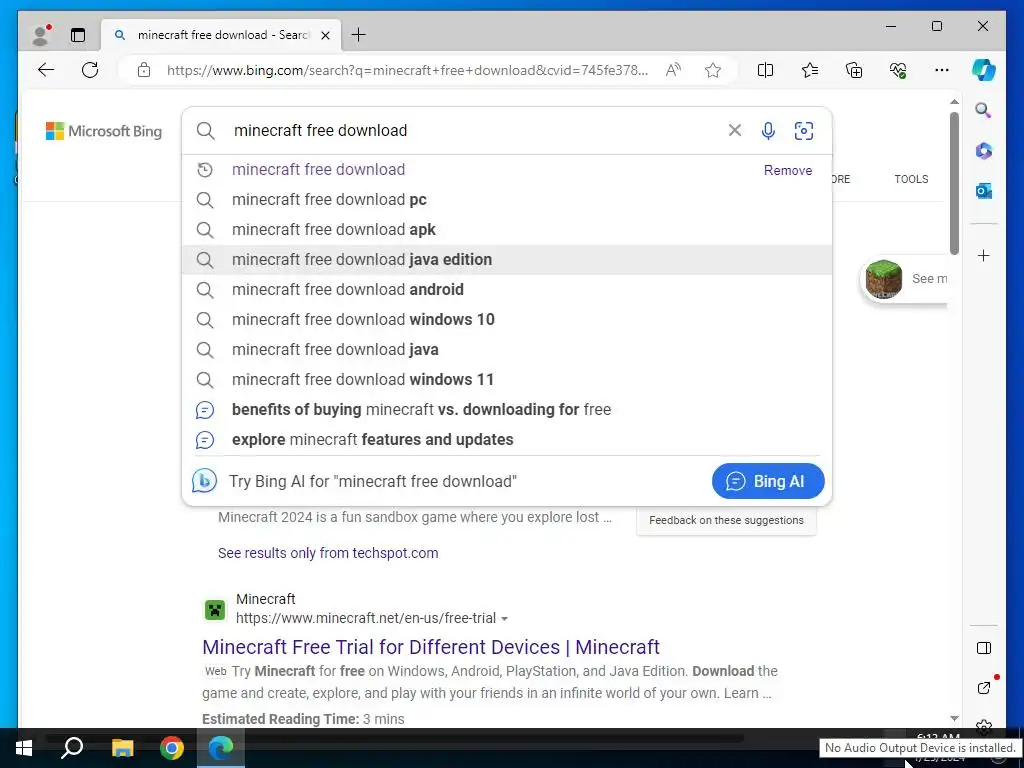Open the Collections icon

coord(854,70)
